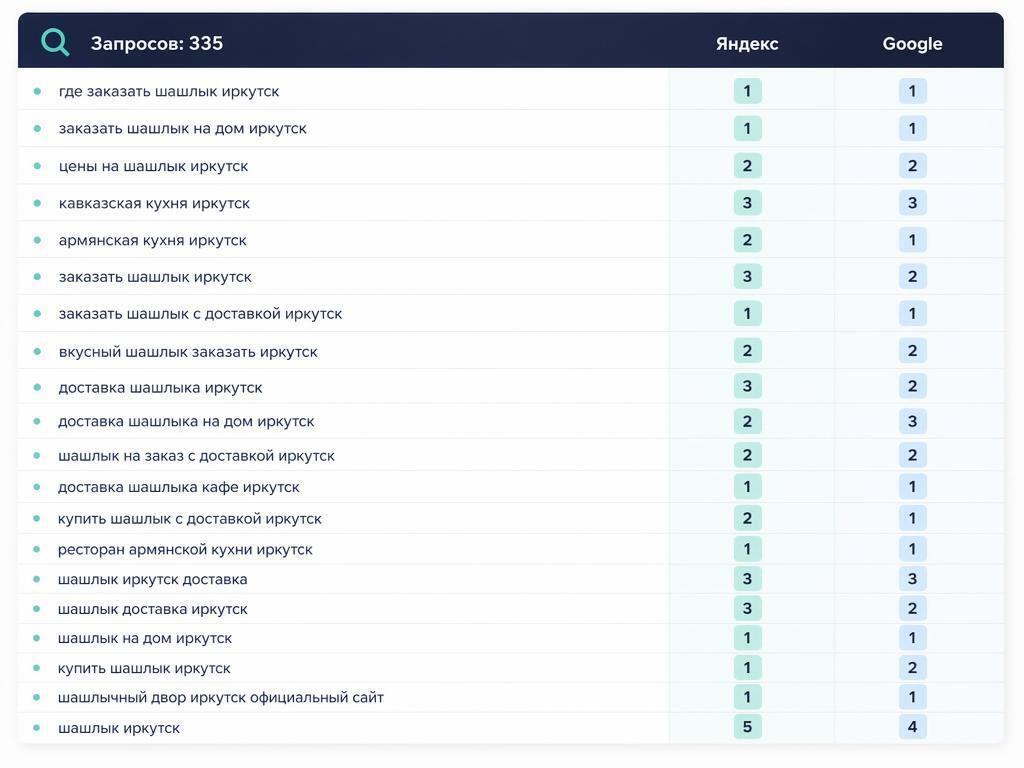Open query 'ресторан армянской кухни иркутск'
Image resolution: width=1024 pixels, height=768 pixels.
185,550
